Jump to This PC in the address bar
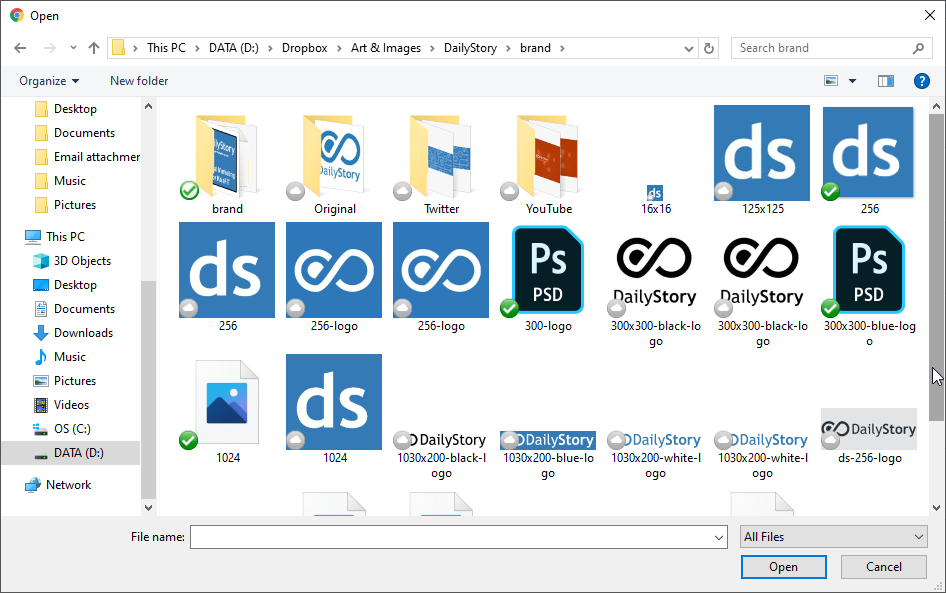This screenshot has height=593, width=946. point(167,48)
